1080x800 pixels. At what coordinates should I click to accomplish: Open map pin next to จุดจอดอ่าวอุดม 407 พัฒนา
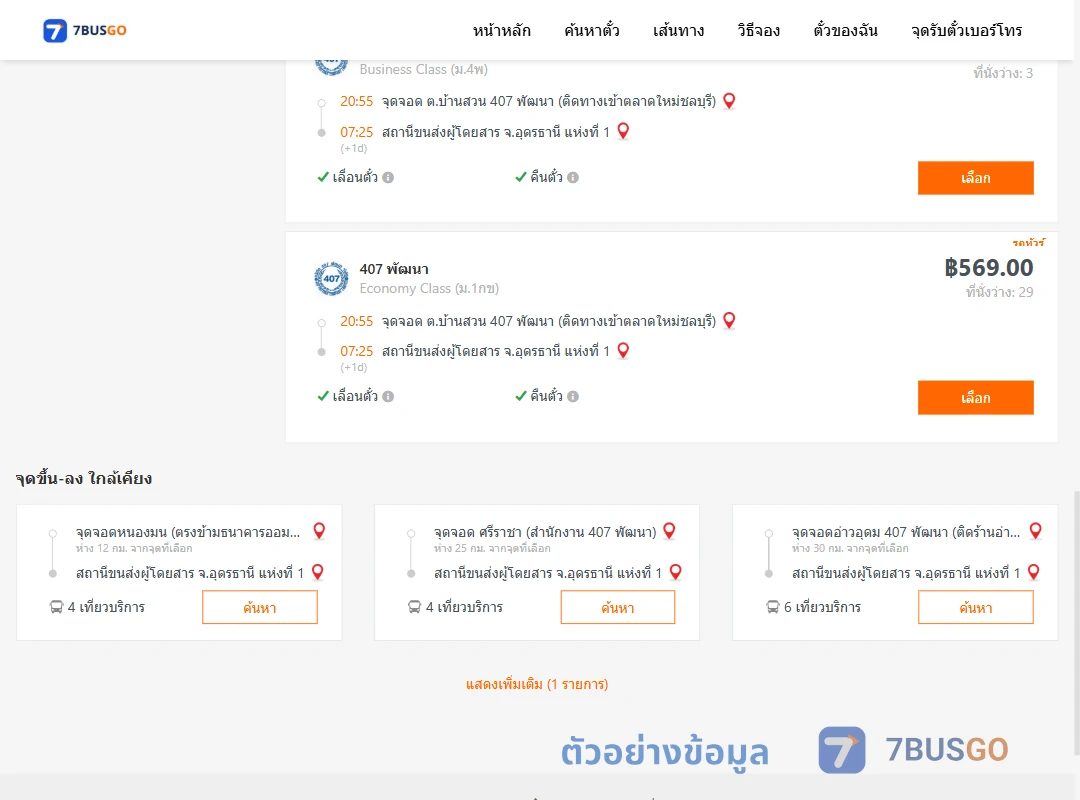(x=1035, y=531)
